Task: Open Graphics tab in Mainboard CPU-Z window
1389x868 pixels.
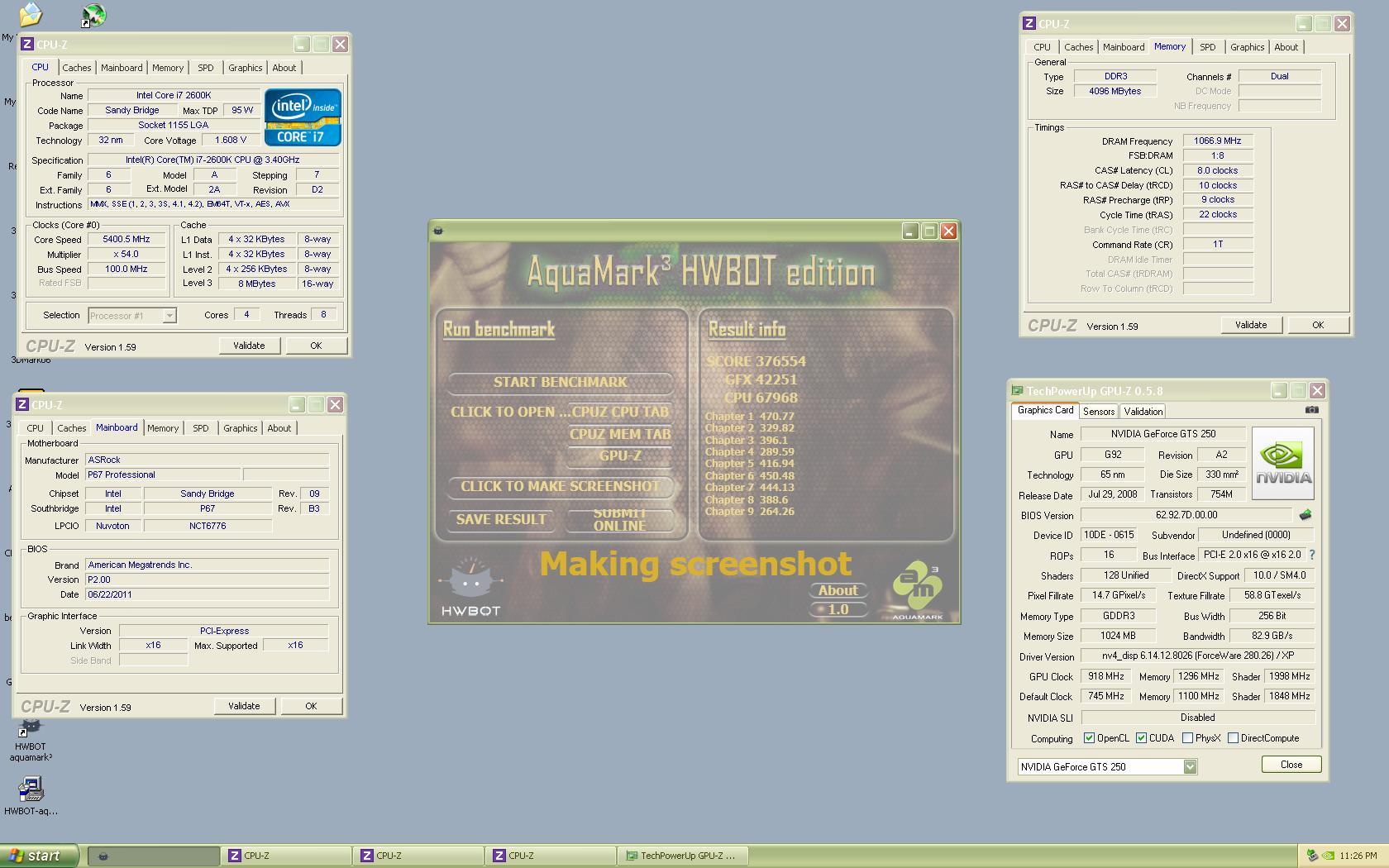Action: (241, 428)
